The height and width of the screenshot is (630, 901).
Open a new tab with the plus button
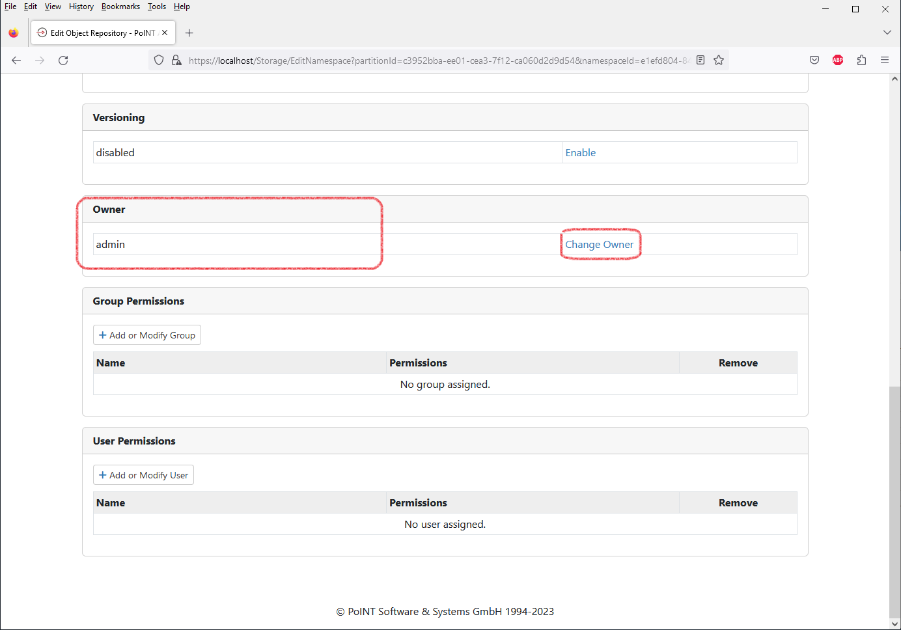(x=189, y=33)
